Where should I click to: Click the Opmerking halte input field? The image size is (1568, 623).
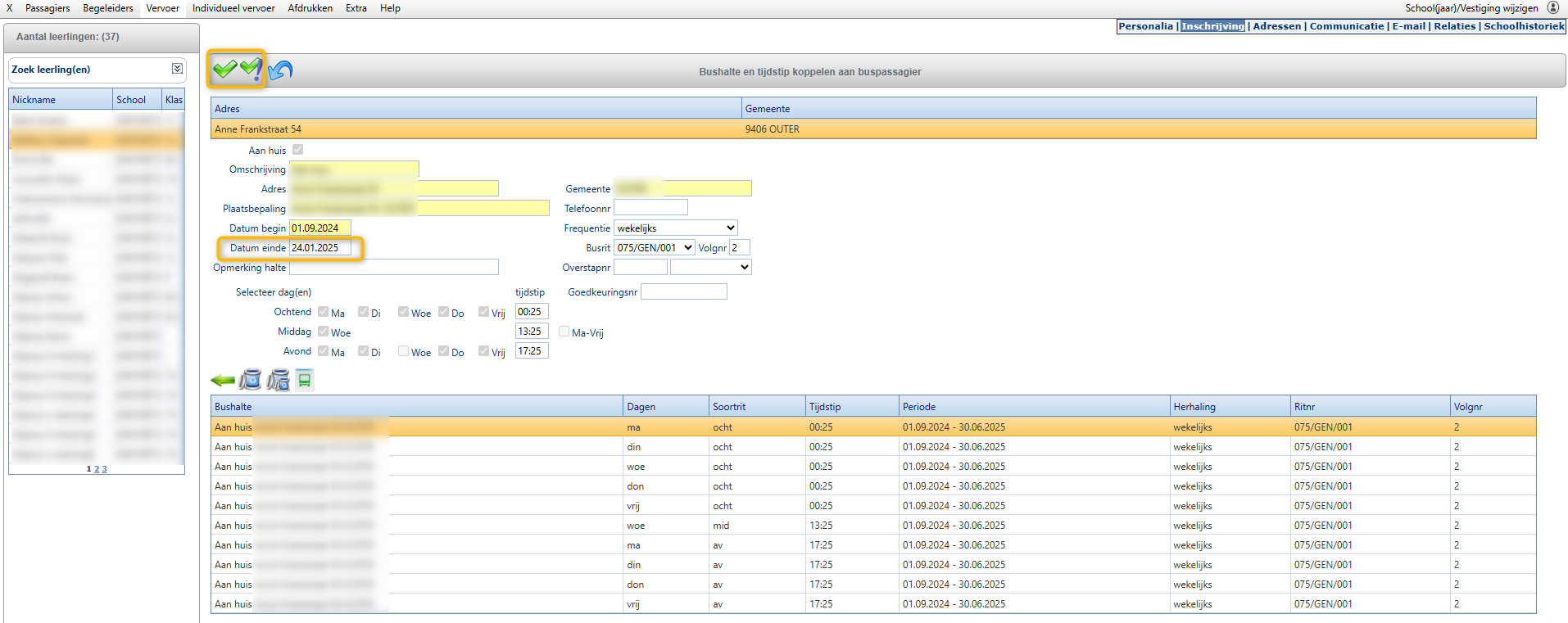394,267
